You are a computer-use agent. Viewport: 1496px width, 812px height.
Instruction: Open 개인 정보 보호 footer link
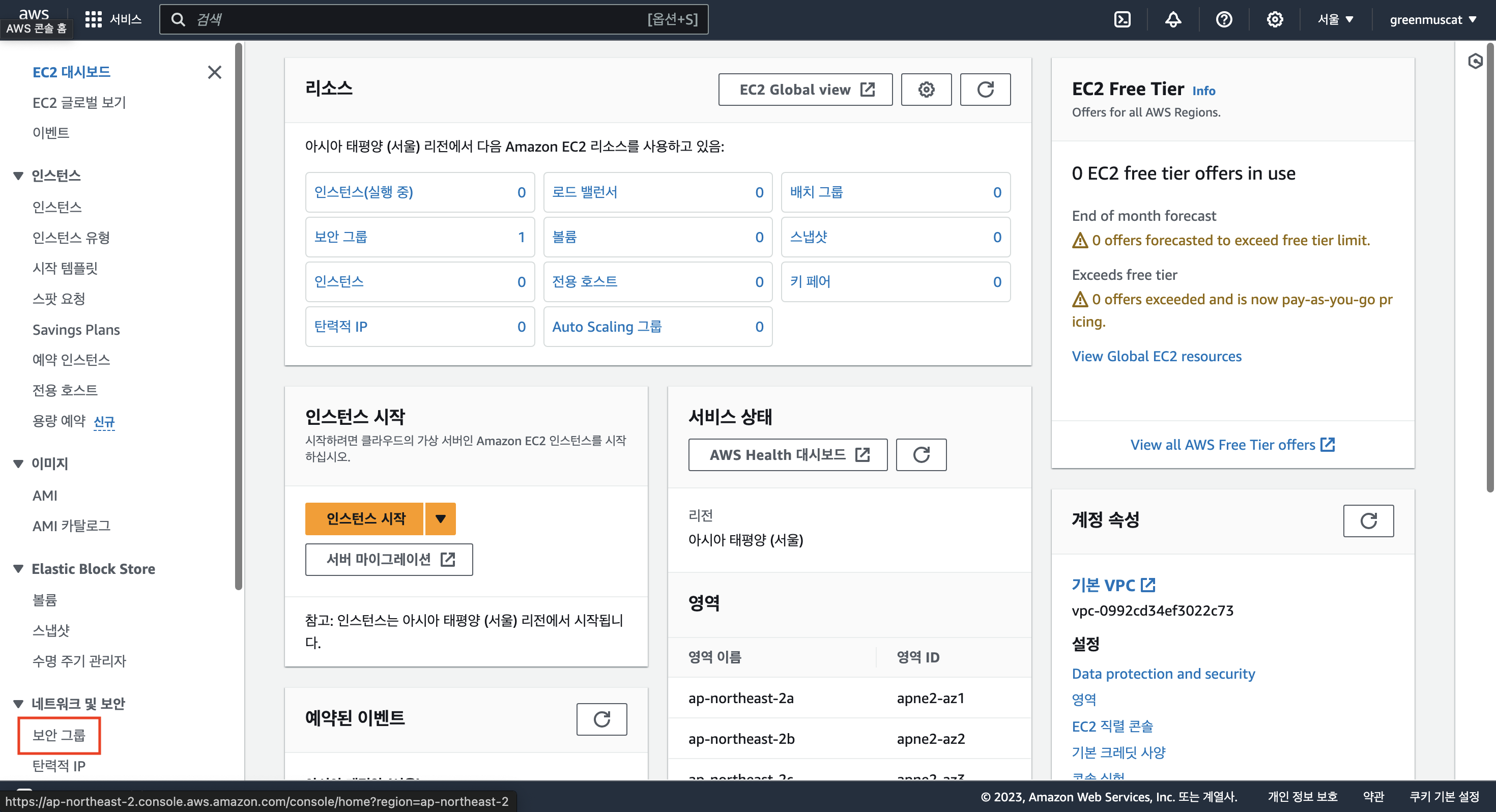click(x=1303, y=797)
